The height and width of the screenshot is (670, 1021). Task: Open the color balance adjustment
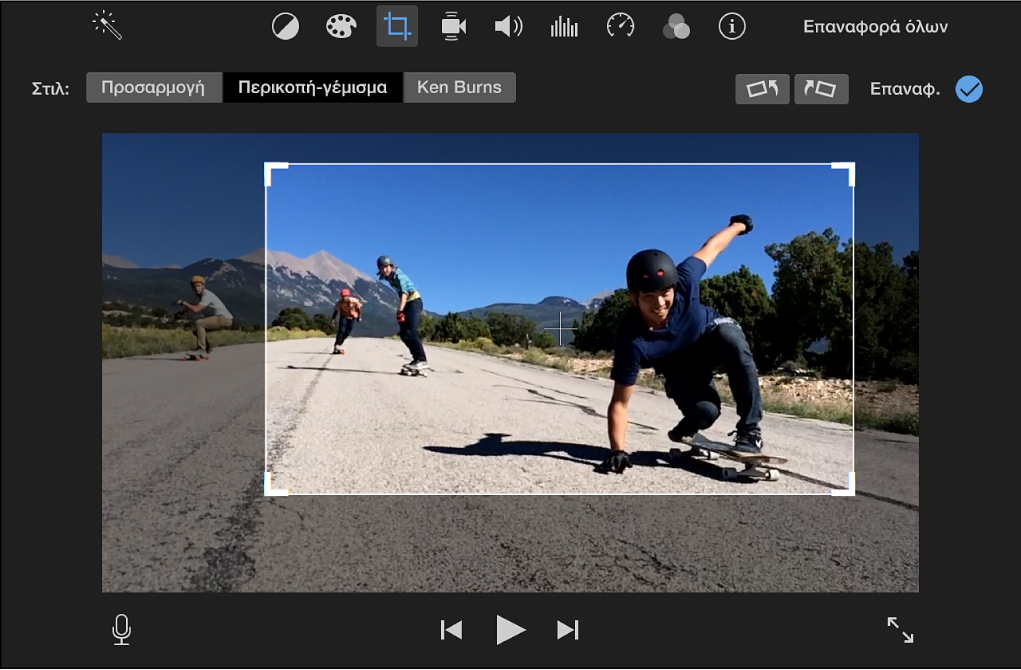coord(285,27)
